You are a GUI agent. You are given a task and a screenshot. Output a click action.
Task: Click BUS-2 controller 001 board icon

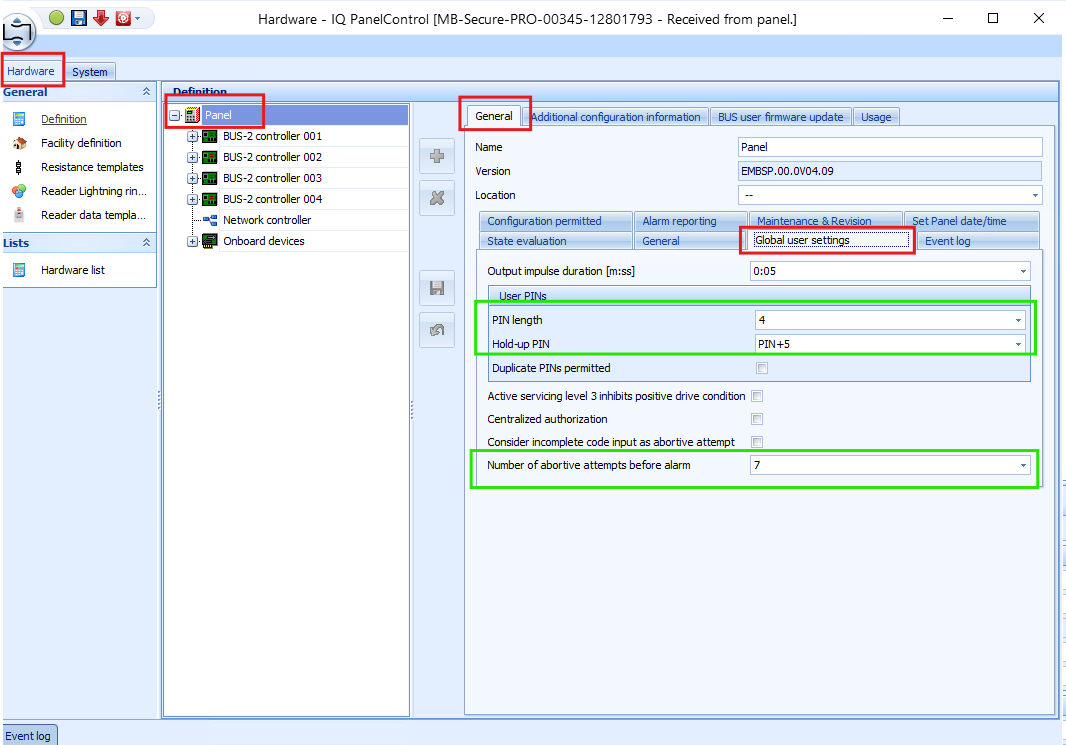point(209,136)
